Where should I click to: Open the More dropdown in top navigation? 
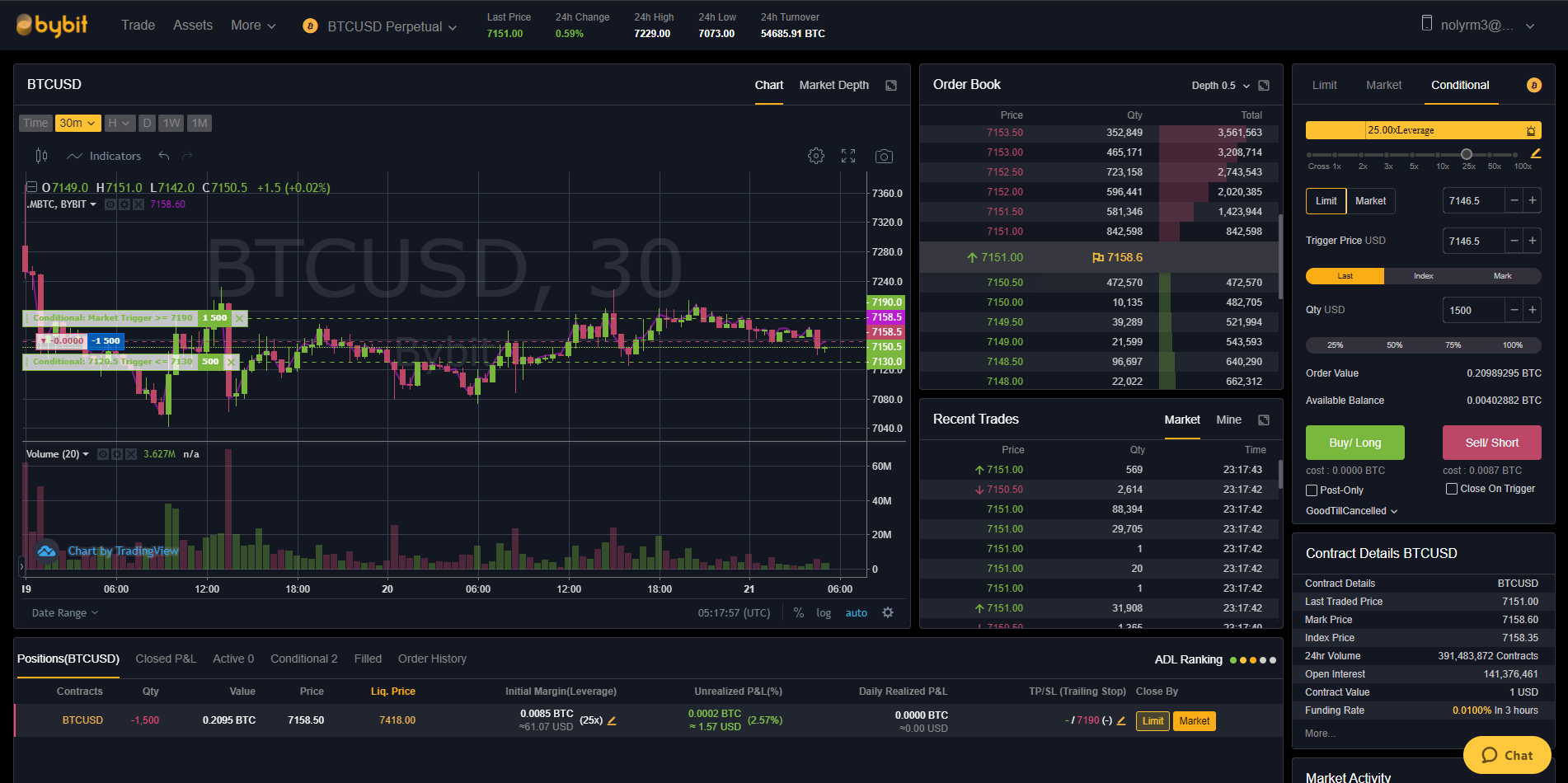(253, 26)
